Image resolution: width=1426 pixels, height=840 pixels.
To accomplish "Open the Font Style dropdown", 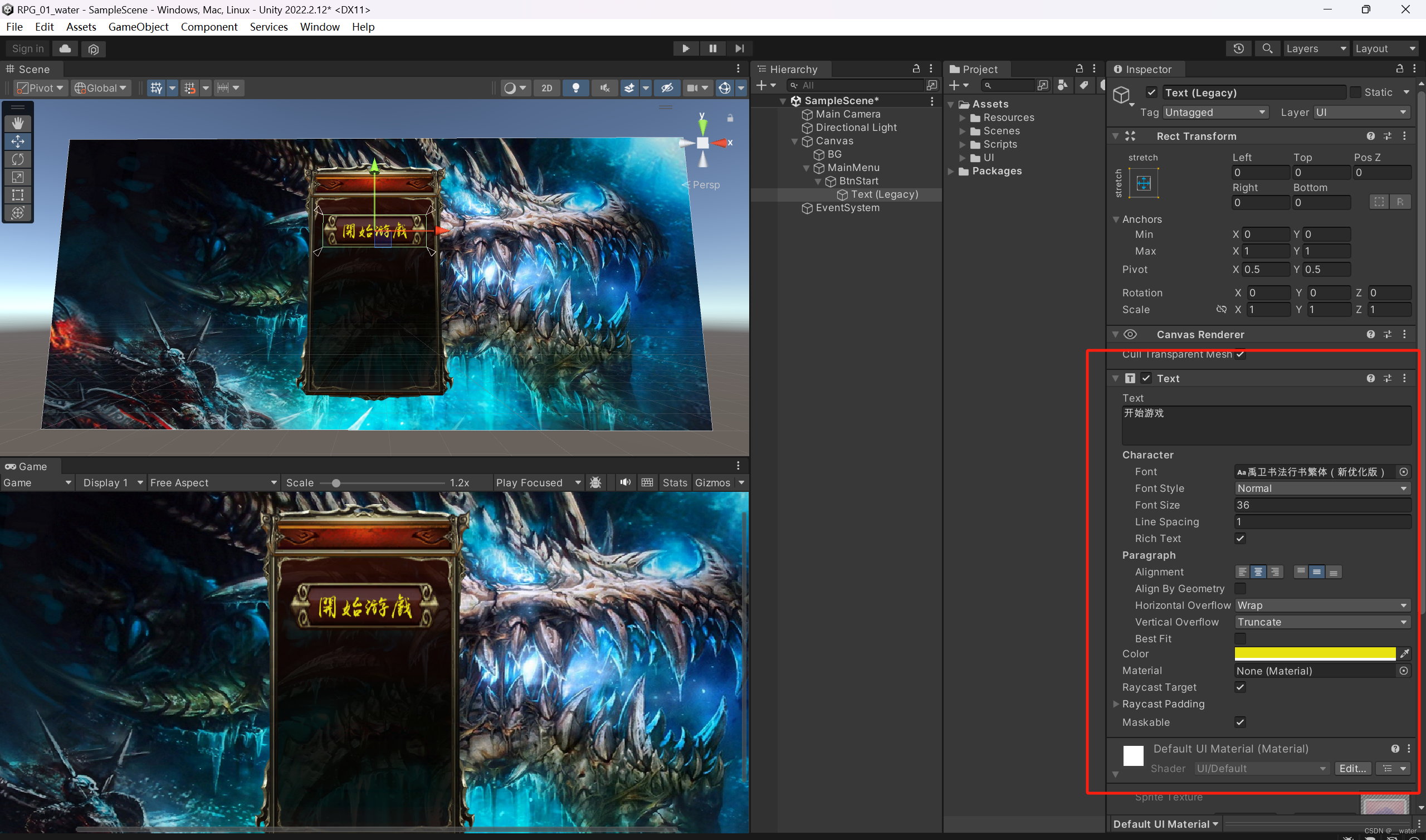I will 1322,489.
